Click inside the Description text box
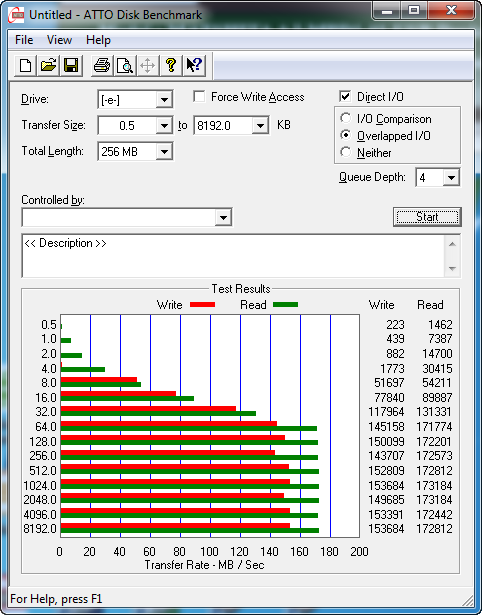Image resolution: width=482 pixels, height=615 pixels. tap(234, 256)
